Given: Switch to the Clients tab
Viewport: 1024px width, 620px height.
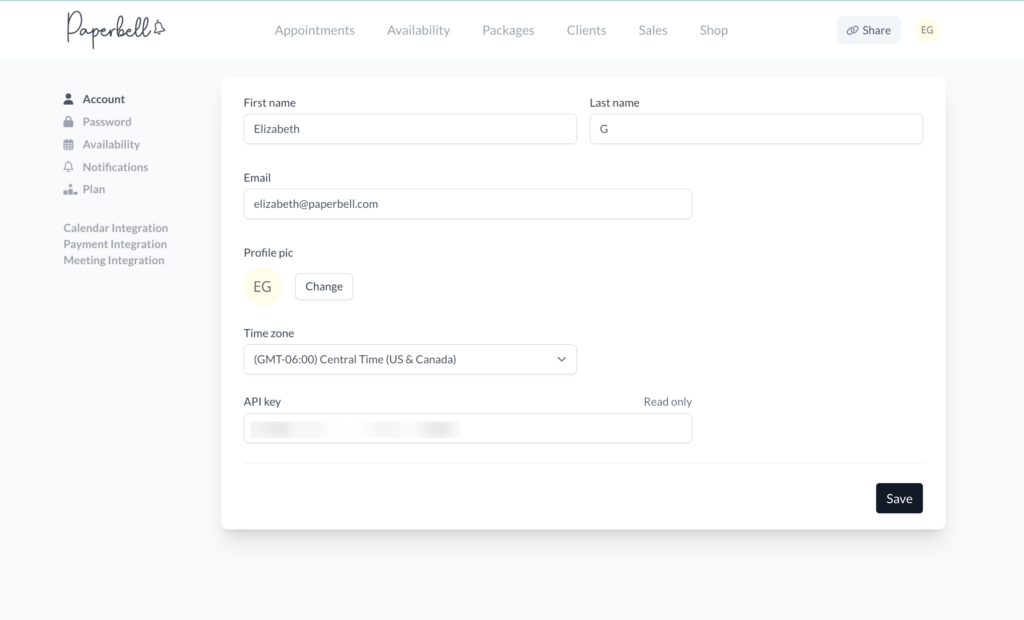Looking at the screenshot, I should (586, 30).
